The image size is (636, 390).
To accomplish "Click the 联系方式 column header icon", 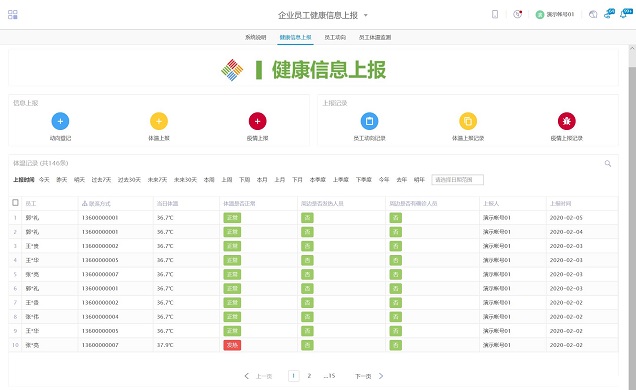I will click(84, 204).
